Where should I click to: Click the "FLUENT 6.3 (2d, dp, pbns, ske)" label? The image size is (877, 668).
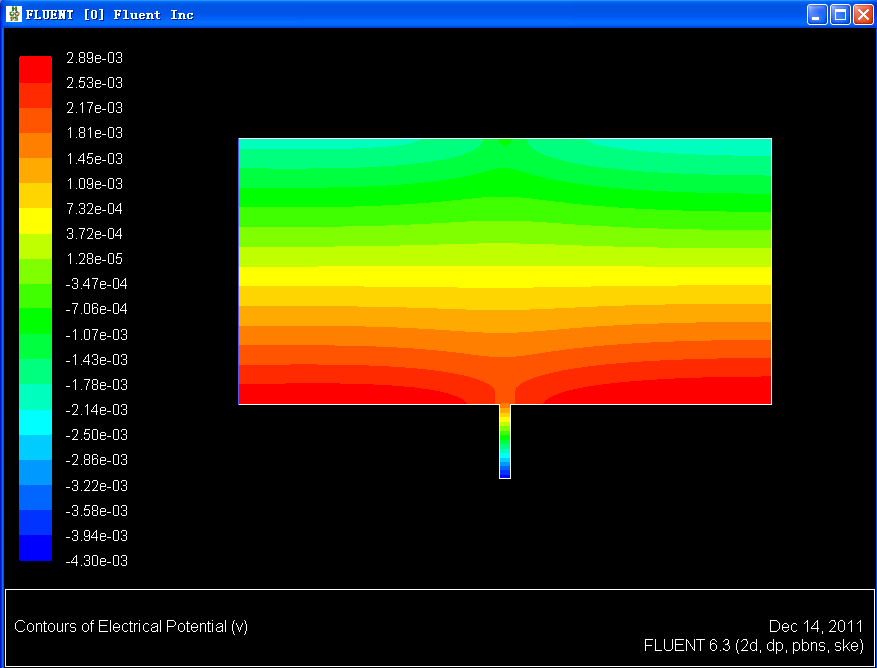753,646
